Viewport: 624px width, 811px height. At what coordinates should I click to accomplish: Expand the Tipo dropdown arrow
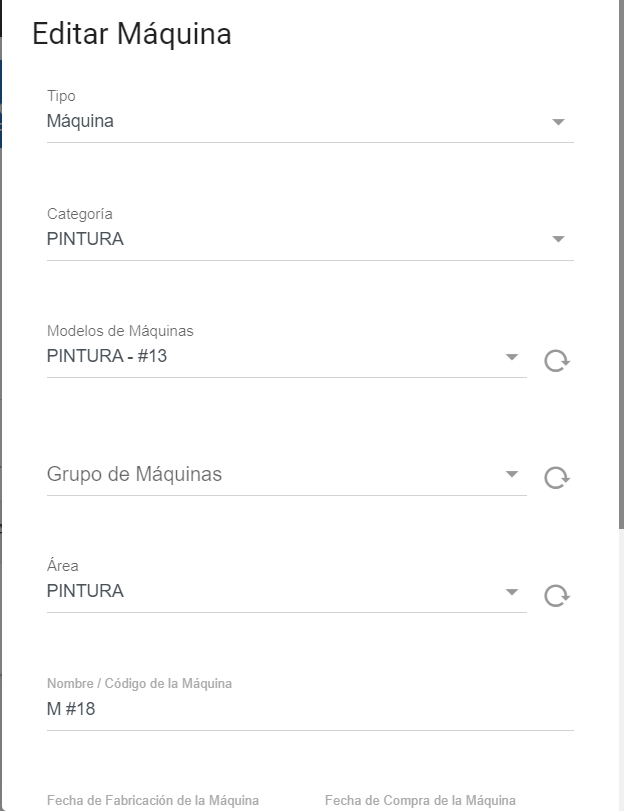pyautogui.click(x=558, y=122)
